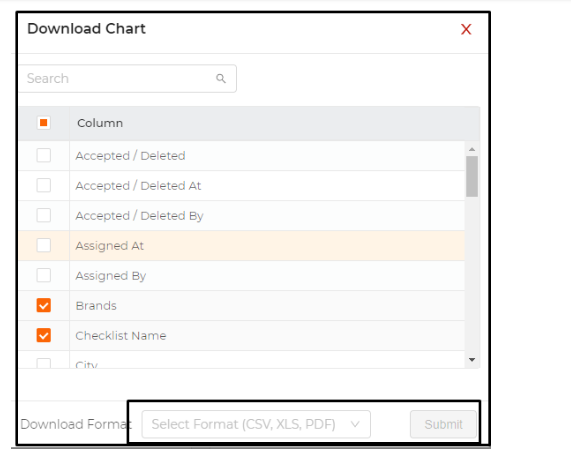
Task: Check the Accepted / Deleted checkbox
Action: (x=43, y=155)
